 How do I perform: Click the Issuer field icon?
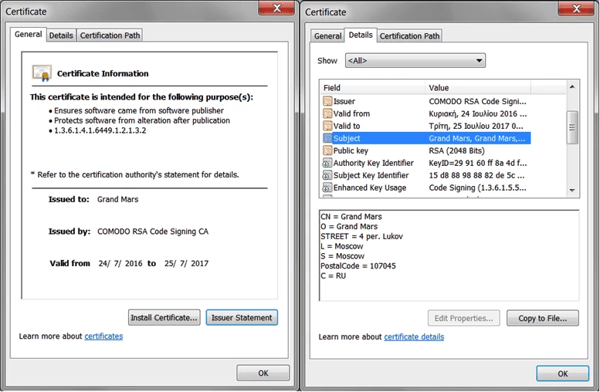pos(327,101)
